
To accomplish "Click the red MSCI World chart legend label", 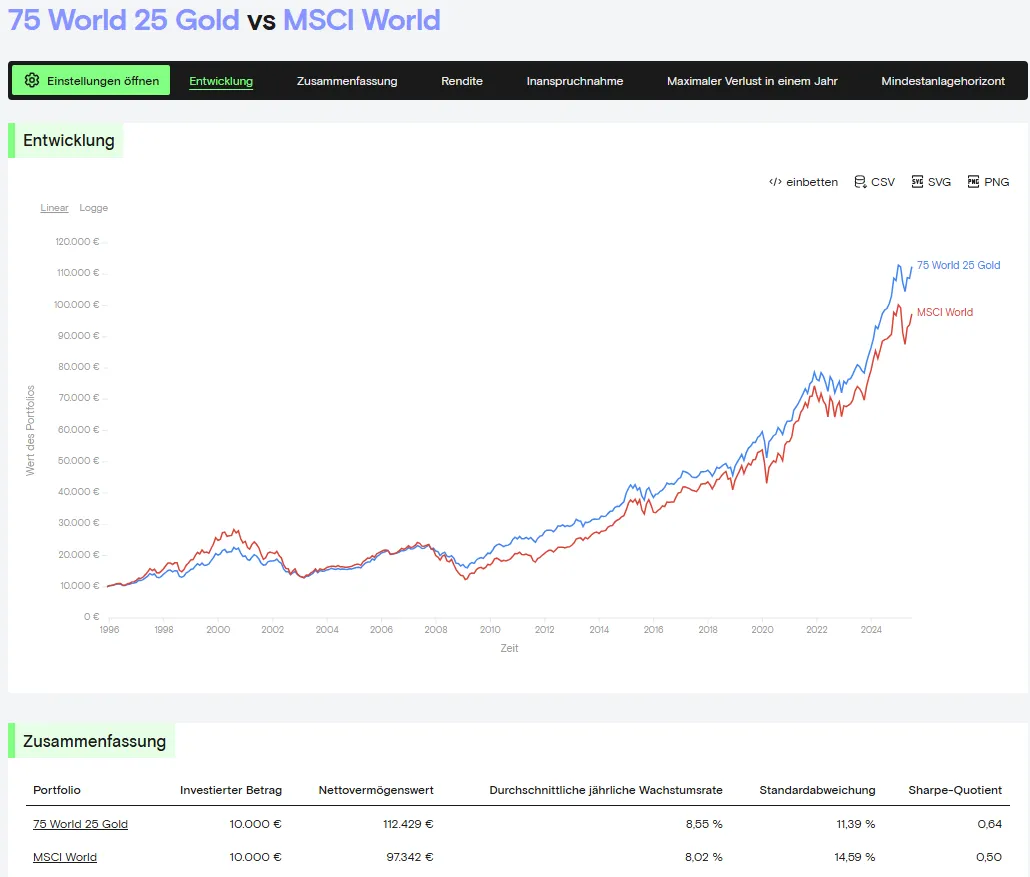I will [944, 312].
